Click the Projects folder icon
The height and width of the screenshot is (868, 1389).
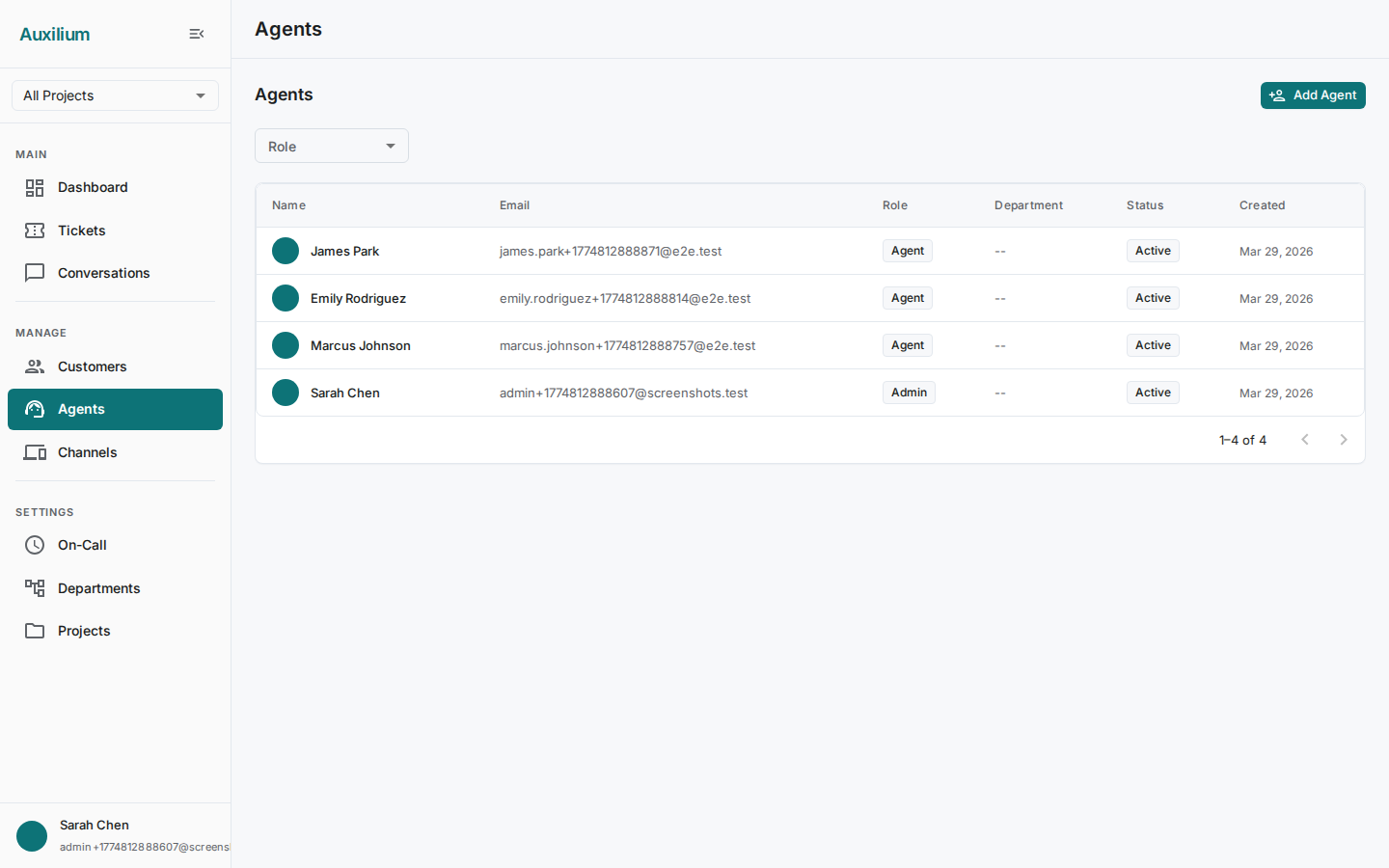click(35, 631)
